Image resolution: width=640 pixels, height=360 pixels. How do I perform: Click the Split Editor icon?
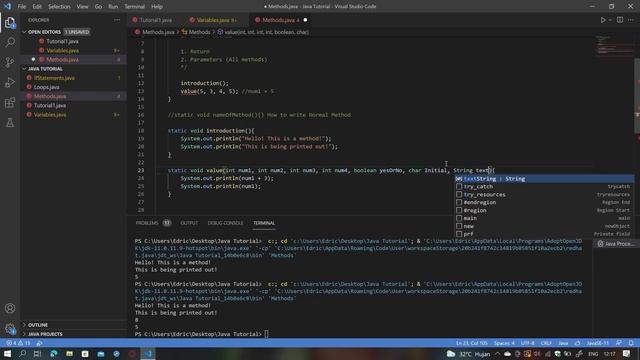[x=620, y=20]
